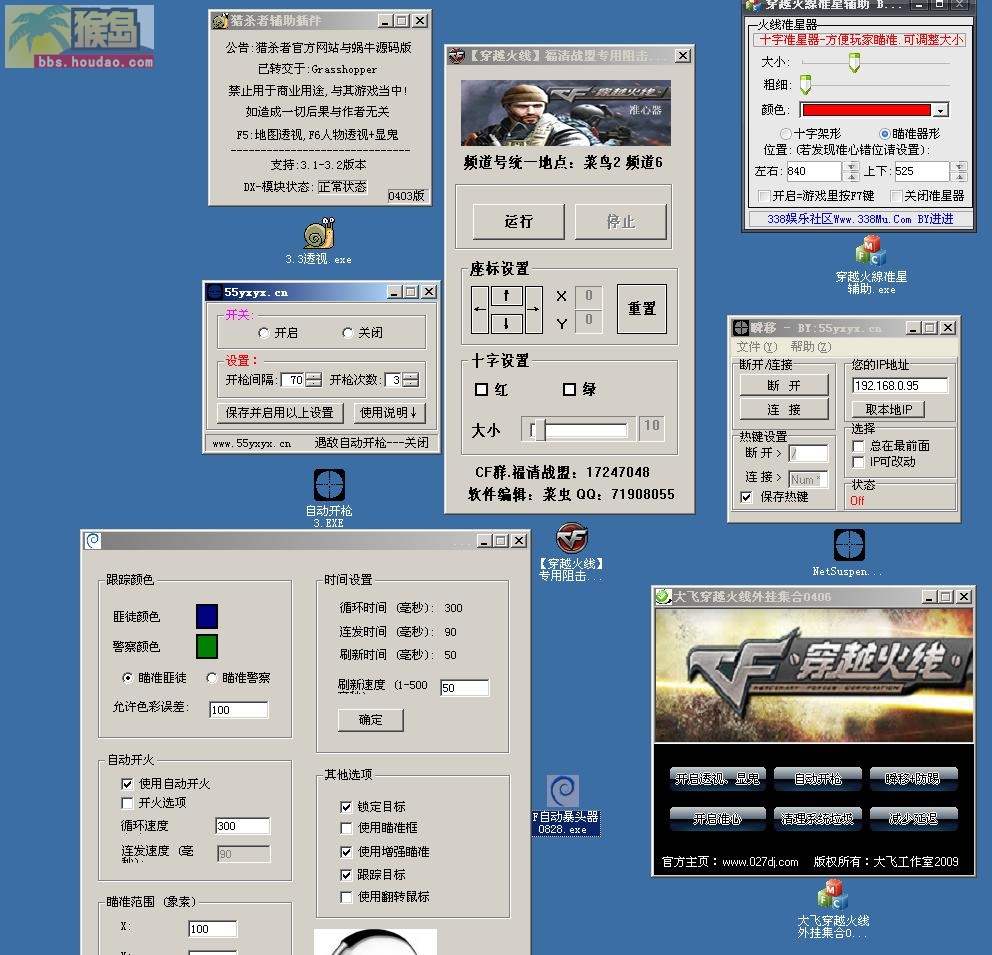This screenshot has height=955, width=992.
Task: Toggle the 使用增强瞄准 checkbox
Action: 346,852
